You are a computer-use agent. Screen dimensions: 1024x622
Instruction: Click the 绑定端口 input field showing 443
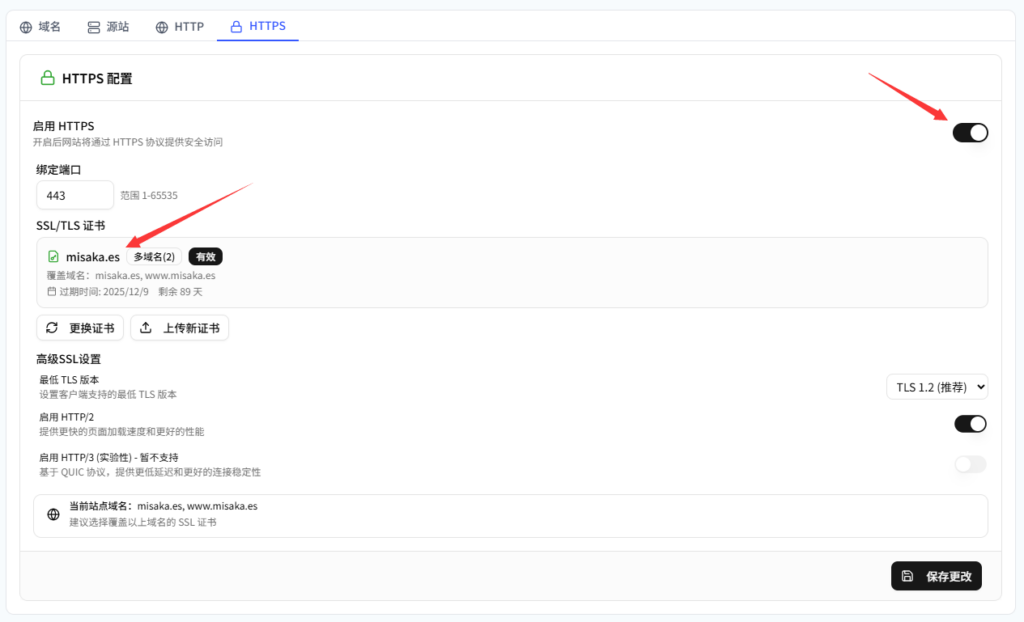coord(75,195)
